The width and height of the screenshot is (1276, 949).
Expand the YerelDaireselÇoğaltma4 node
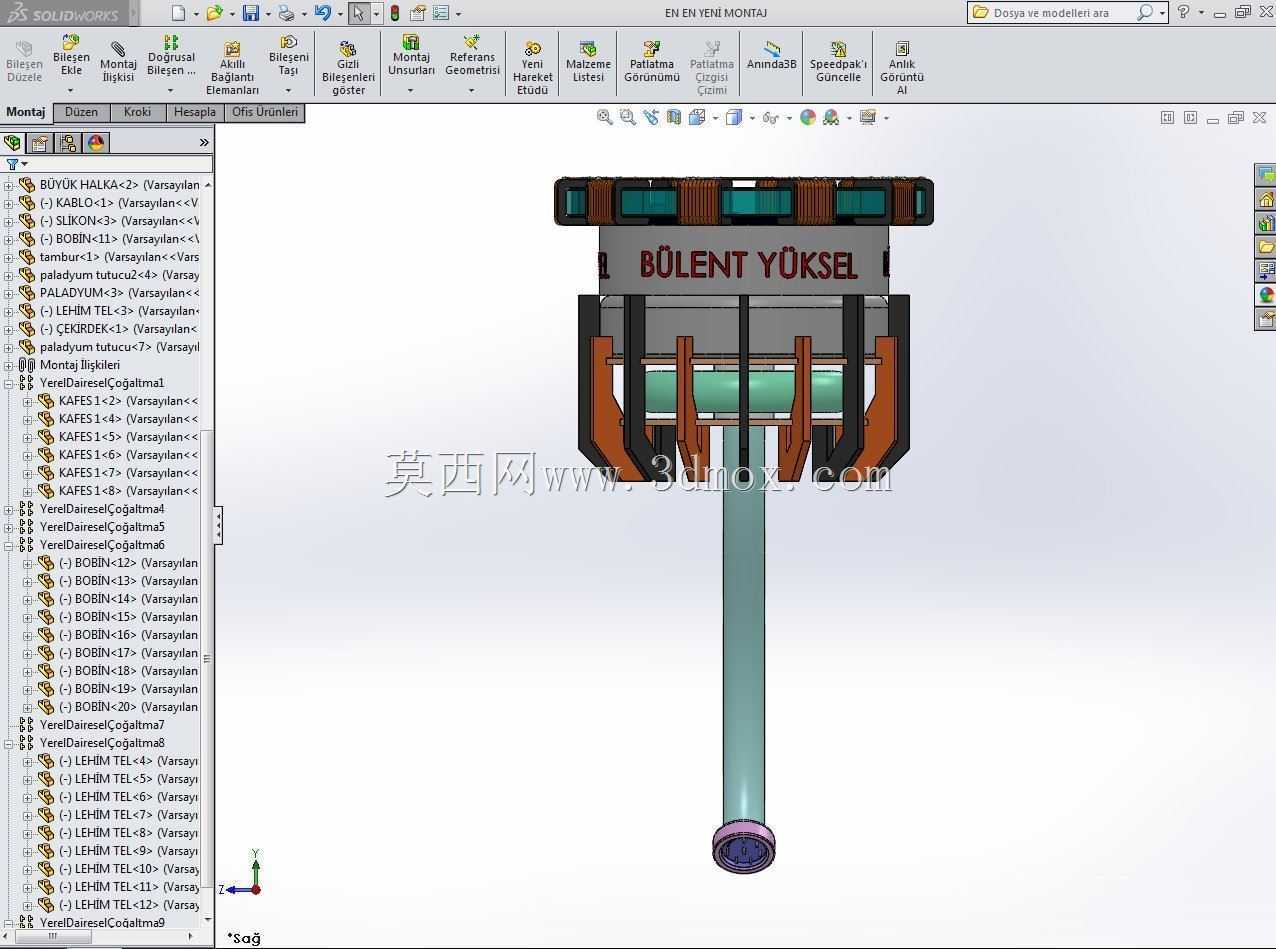pyautogui.click(x=8, y=509)
